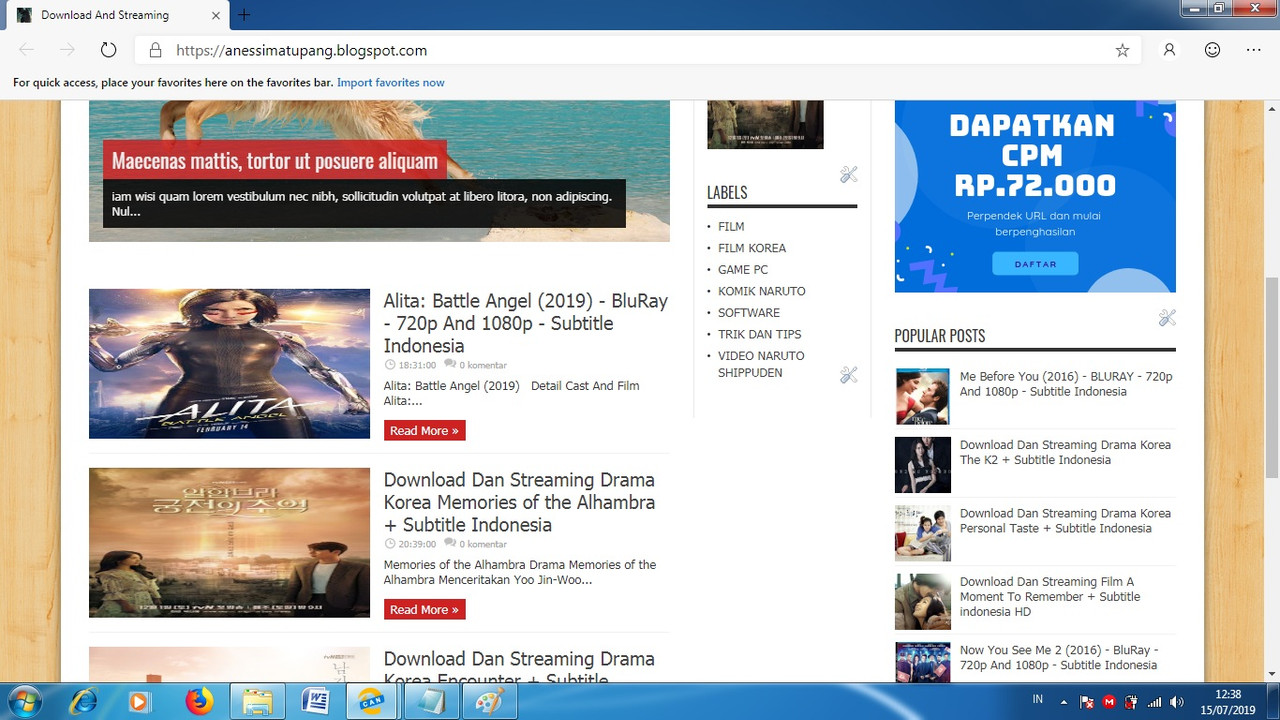The image size is (1280, 720).
Task: Click Memories of the Alhambra poster thumbnail
Action: [x=229, y=543]
